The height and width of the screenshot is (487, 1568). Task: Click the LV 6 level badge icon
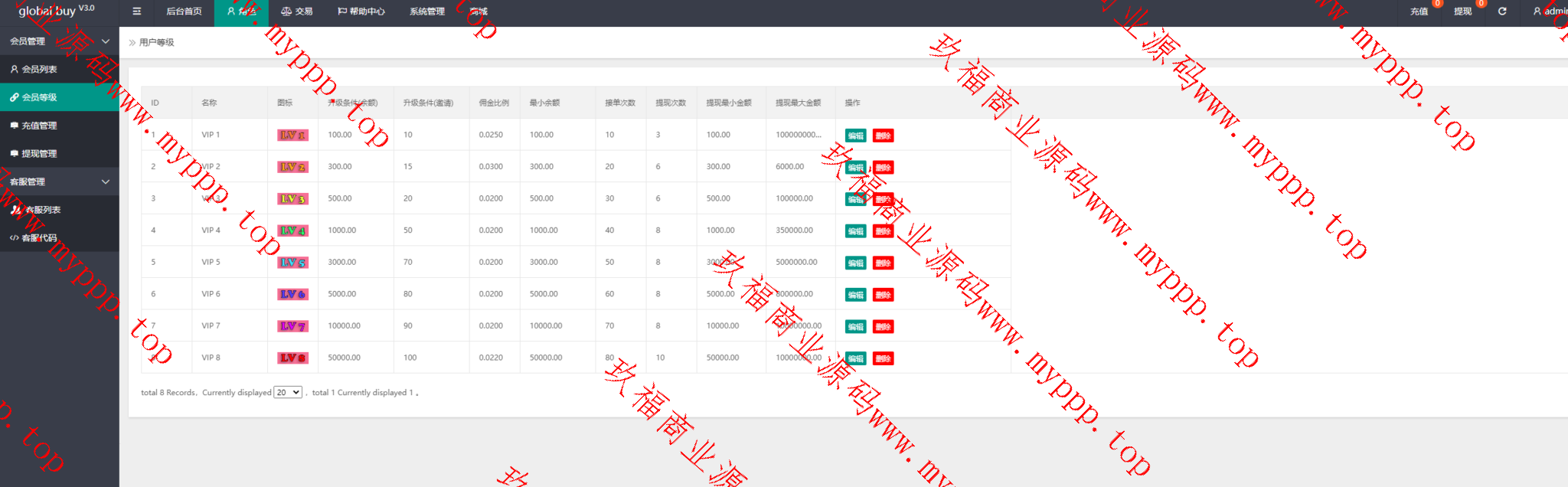[292, 294]
